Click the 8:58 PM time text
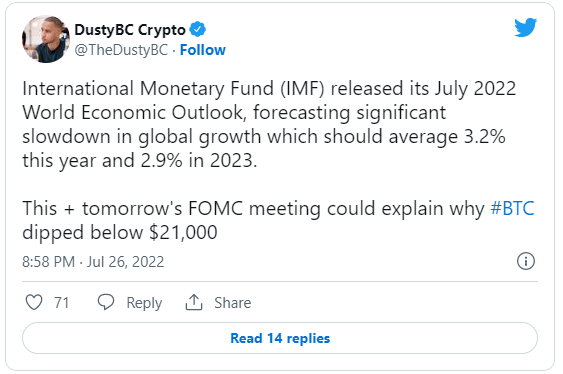 click(48, 262)
